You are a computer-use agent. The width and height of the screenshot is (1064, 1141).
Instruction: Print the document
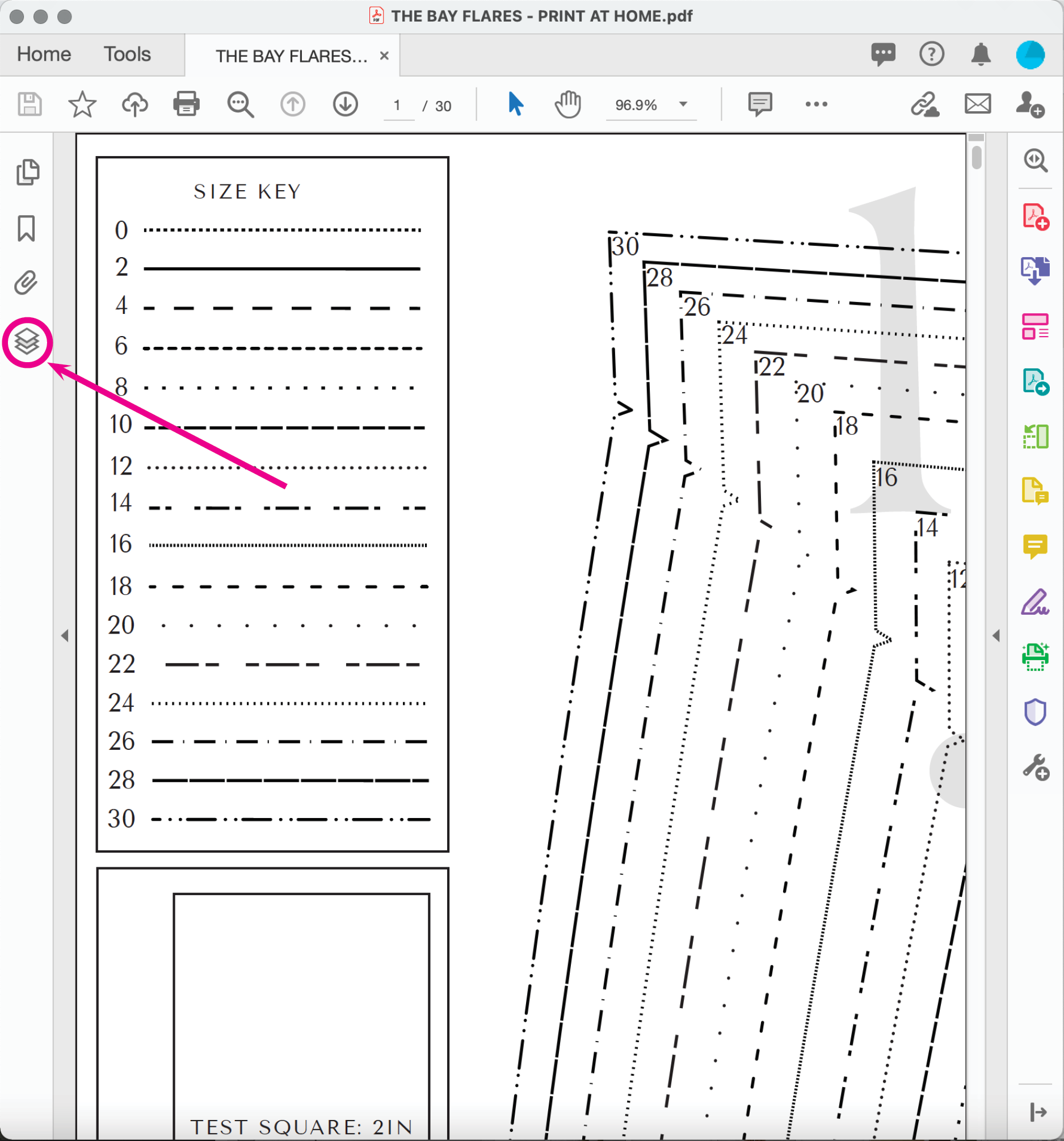point(187,104)
